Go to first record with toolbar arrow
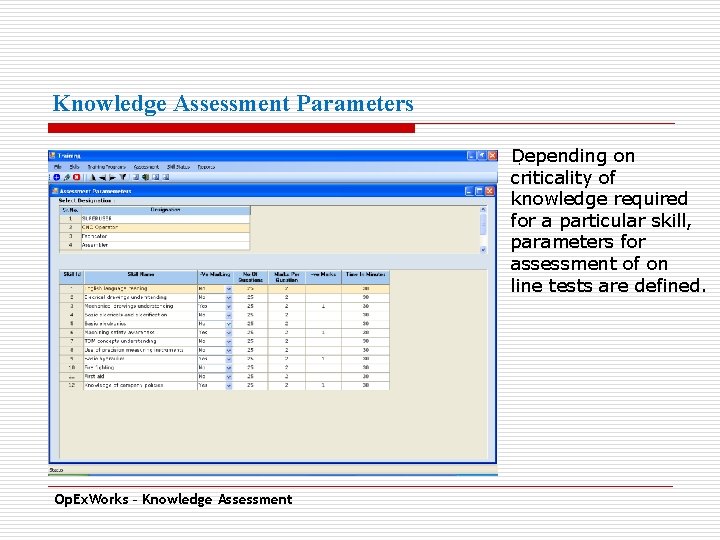Screen dimensions: 720x540 pos(93,177)
